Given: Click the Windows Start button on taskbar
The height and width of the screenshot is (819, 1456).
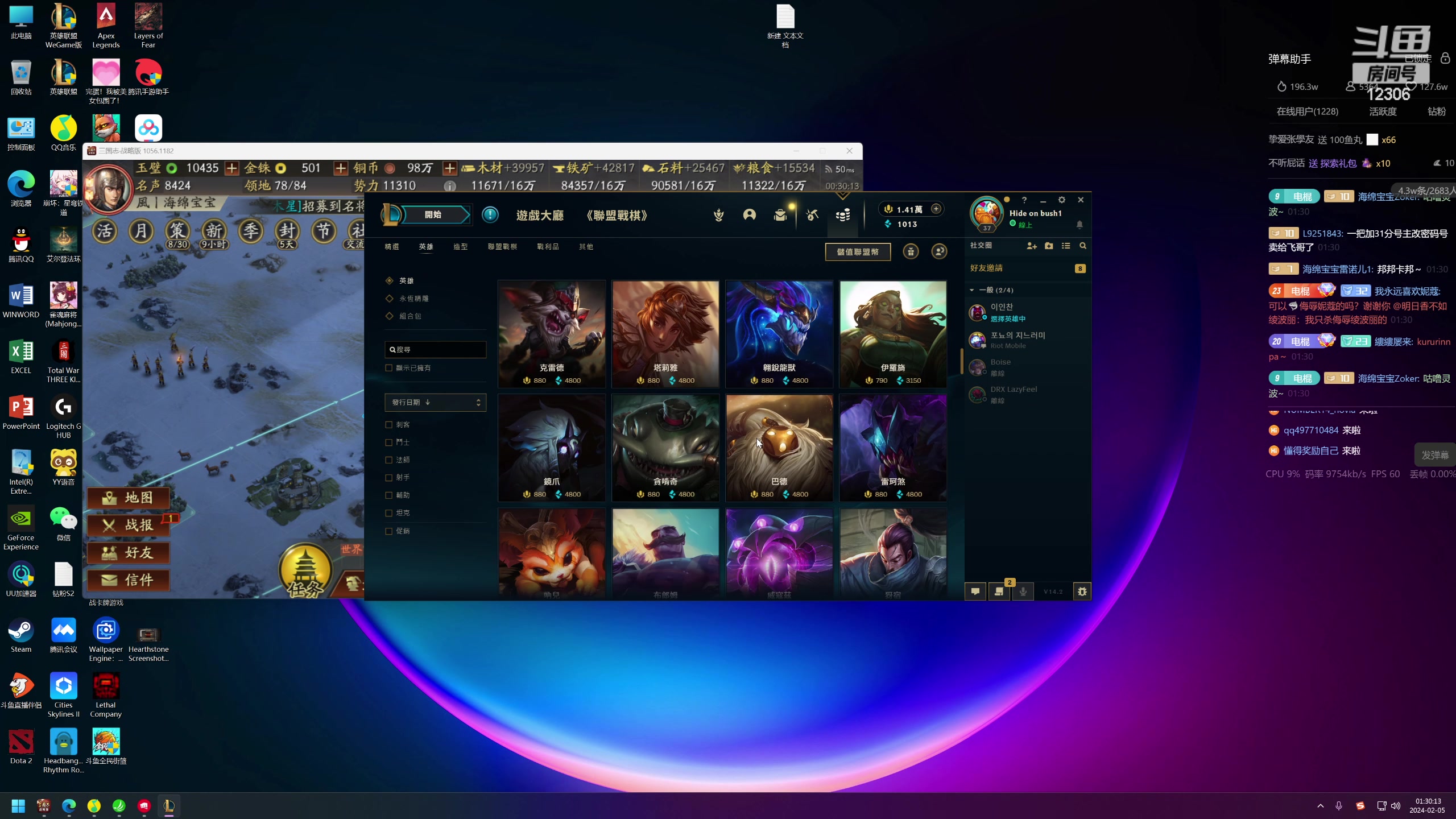Looking at the screenshot, I should 18,806.
